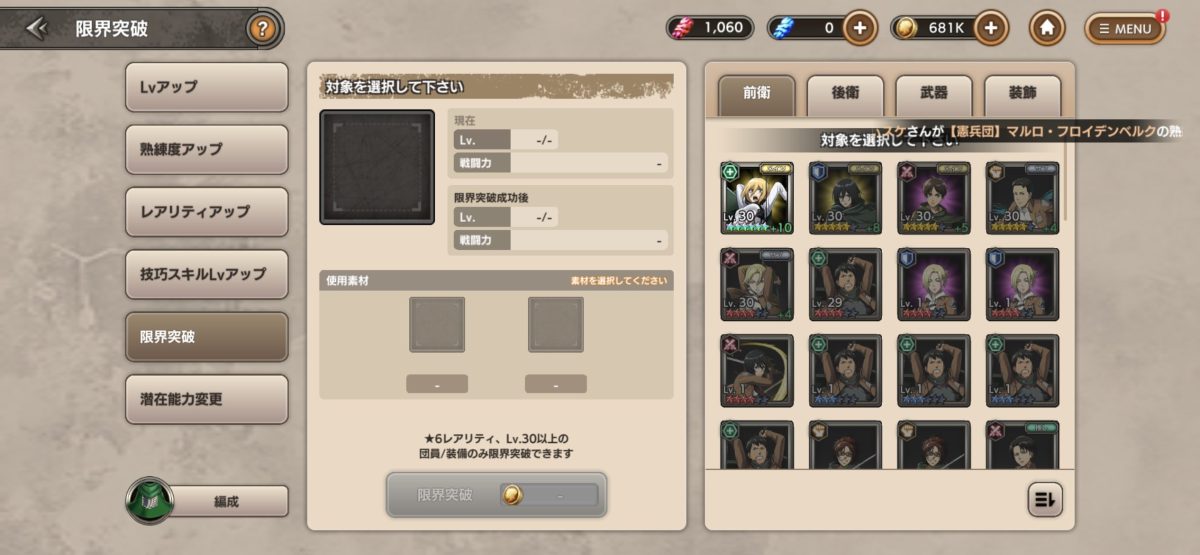
Task: Go to the home screen icon
Action: 1046,28
